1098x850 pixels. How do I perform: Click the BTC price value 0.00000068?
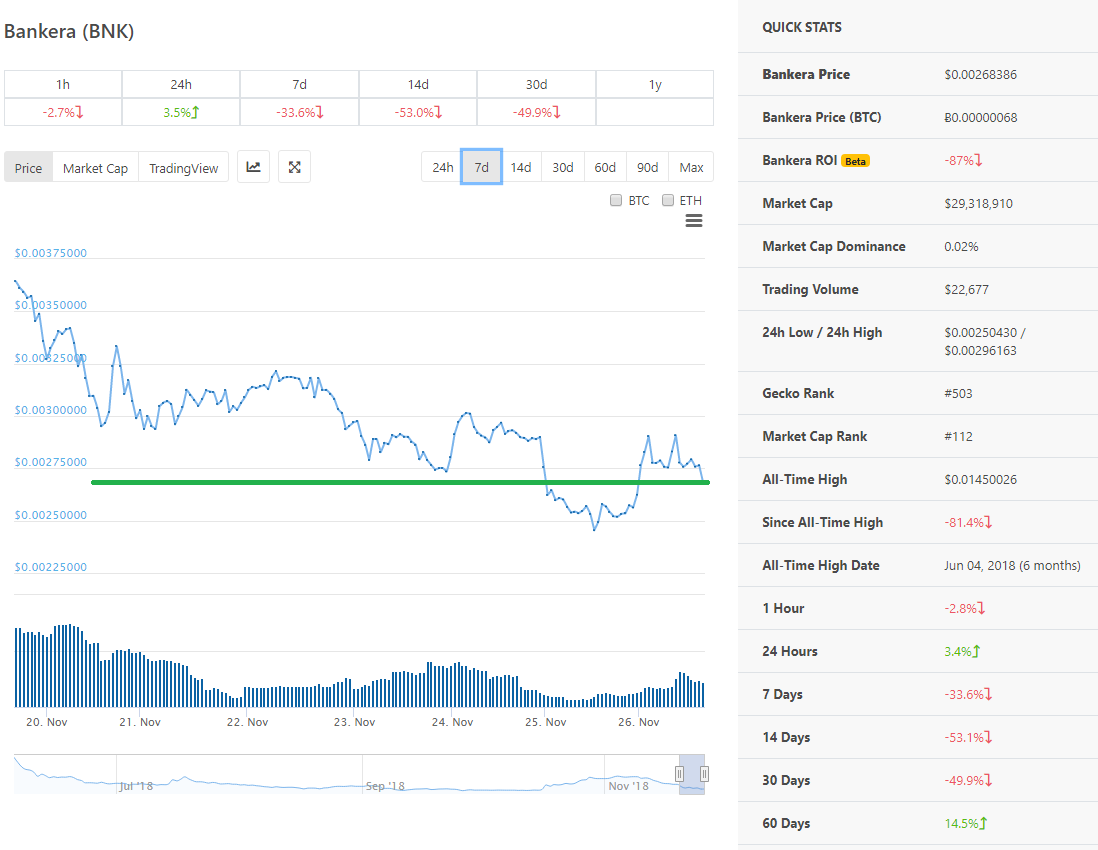[x=980, y=118]
